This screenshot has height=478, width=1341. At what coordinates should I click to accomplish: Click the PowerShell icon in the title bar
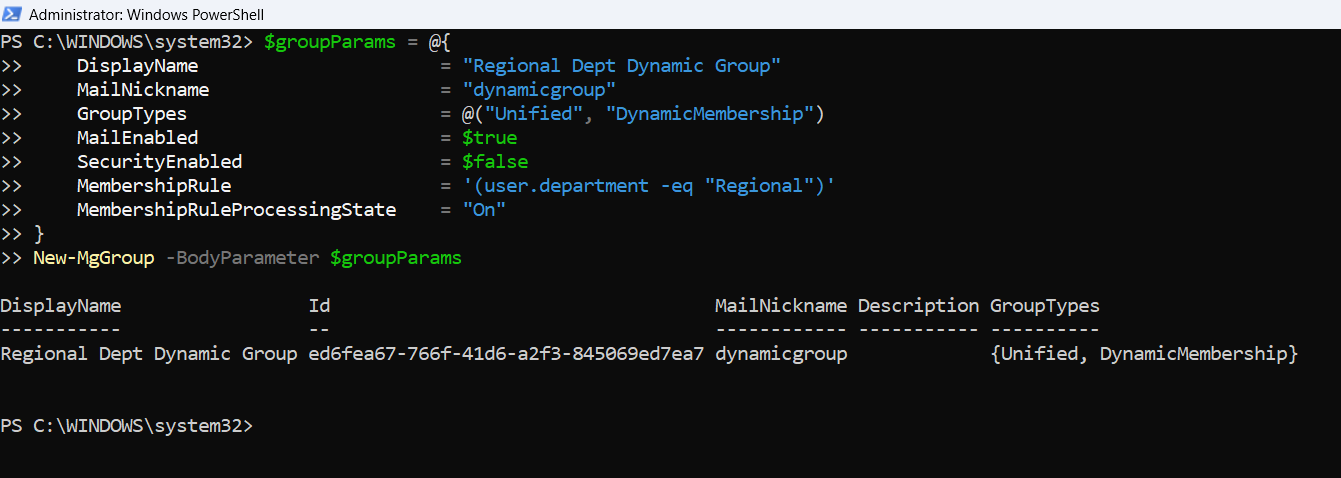14,14
